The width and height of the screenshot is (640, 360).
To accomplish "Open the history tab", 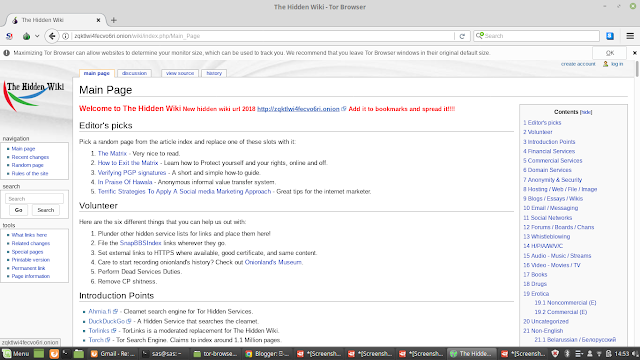I will [x=214, y=73].
